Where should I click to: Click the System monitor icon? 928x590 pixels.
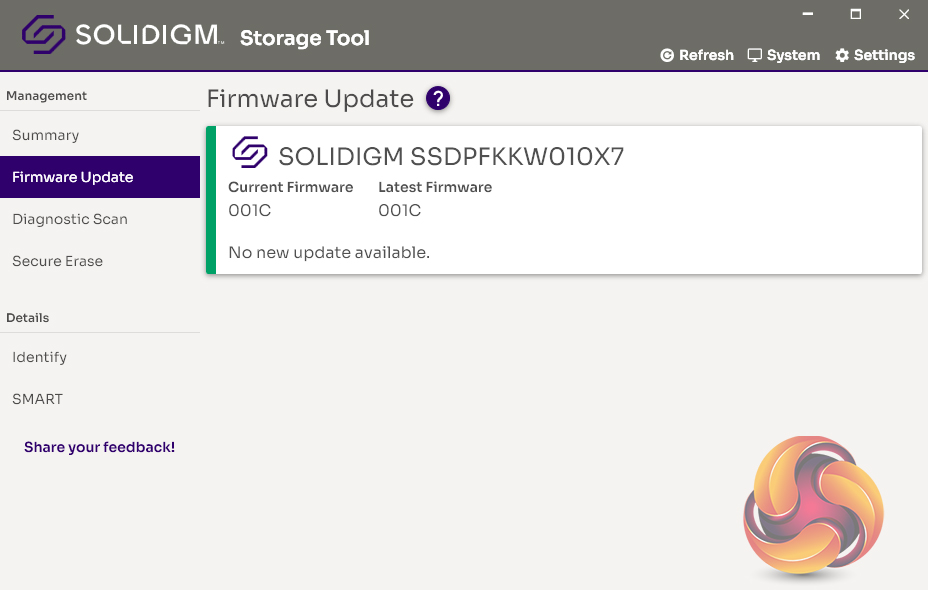click(755, 55)
